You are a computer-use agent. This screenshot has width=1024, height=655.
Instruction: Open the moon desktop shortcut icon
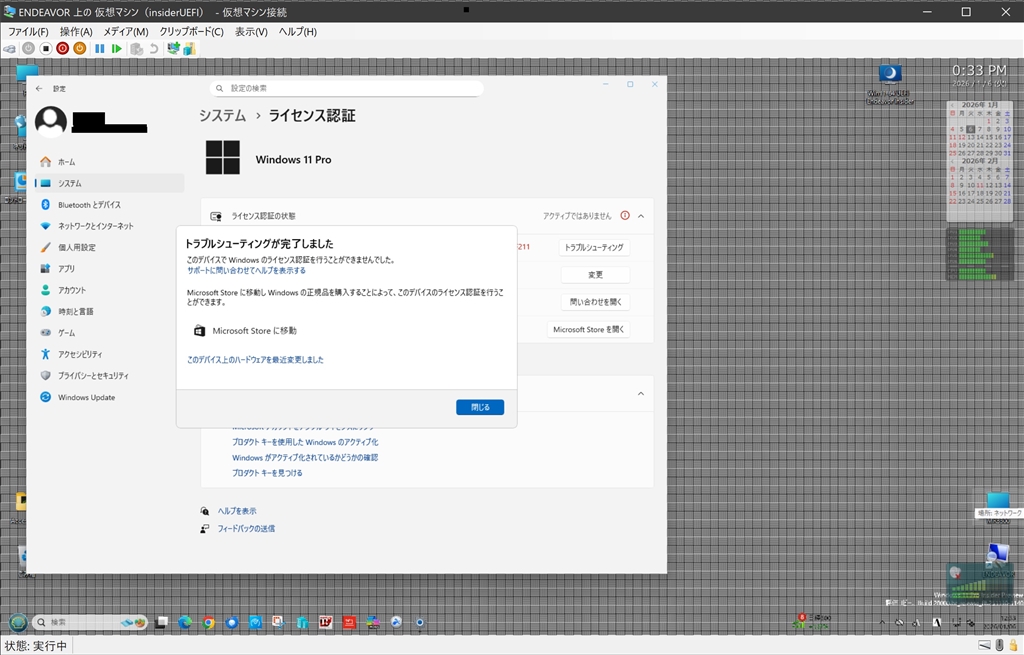coord(890,74)
